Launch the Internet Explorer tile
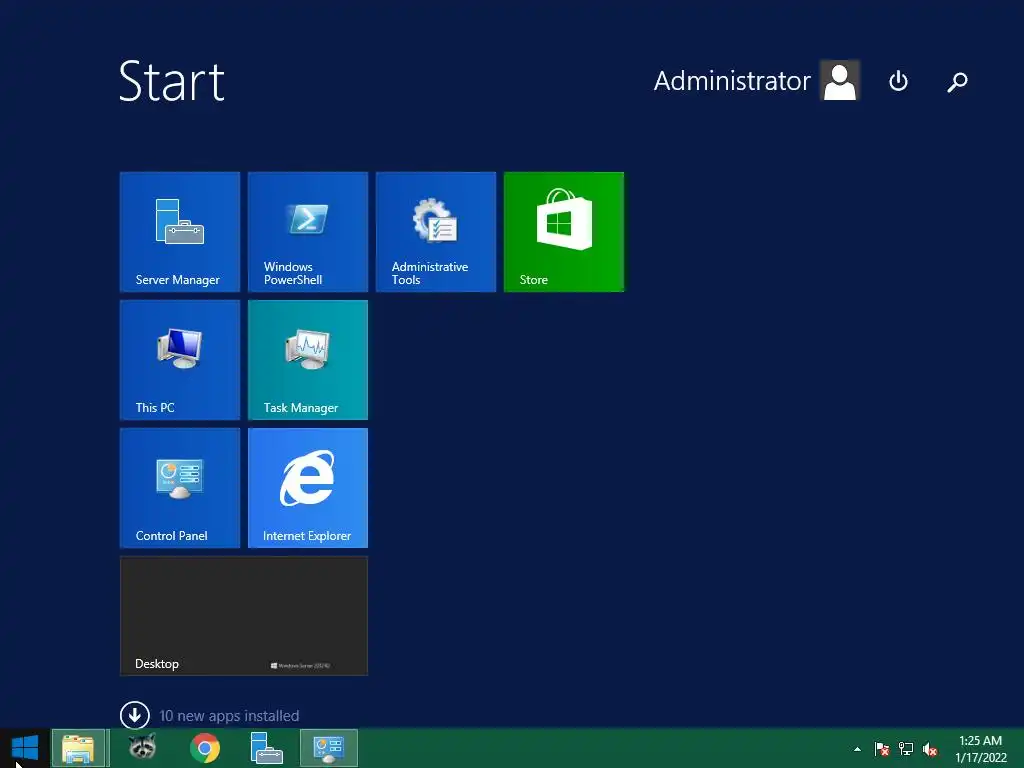 tap(308, 488)
